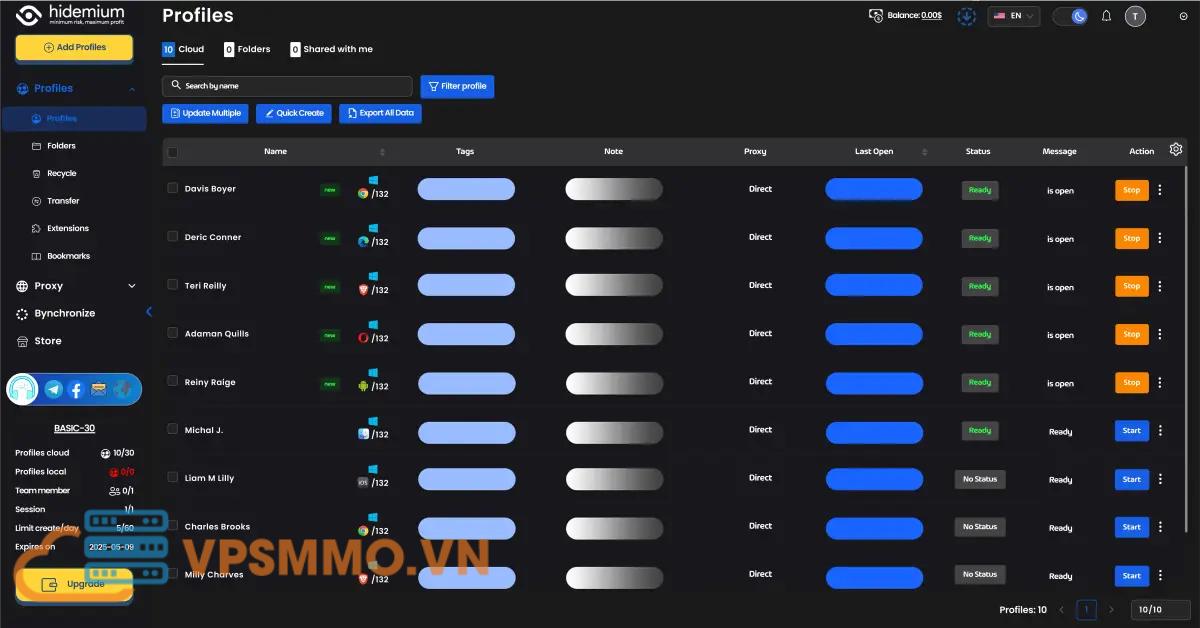Open three-dot menu for Davis Boyer
The image size is (1200, 628).
(x=1160, y=190)
